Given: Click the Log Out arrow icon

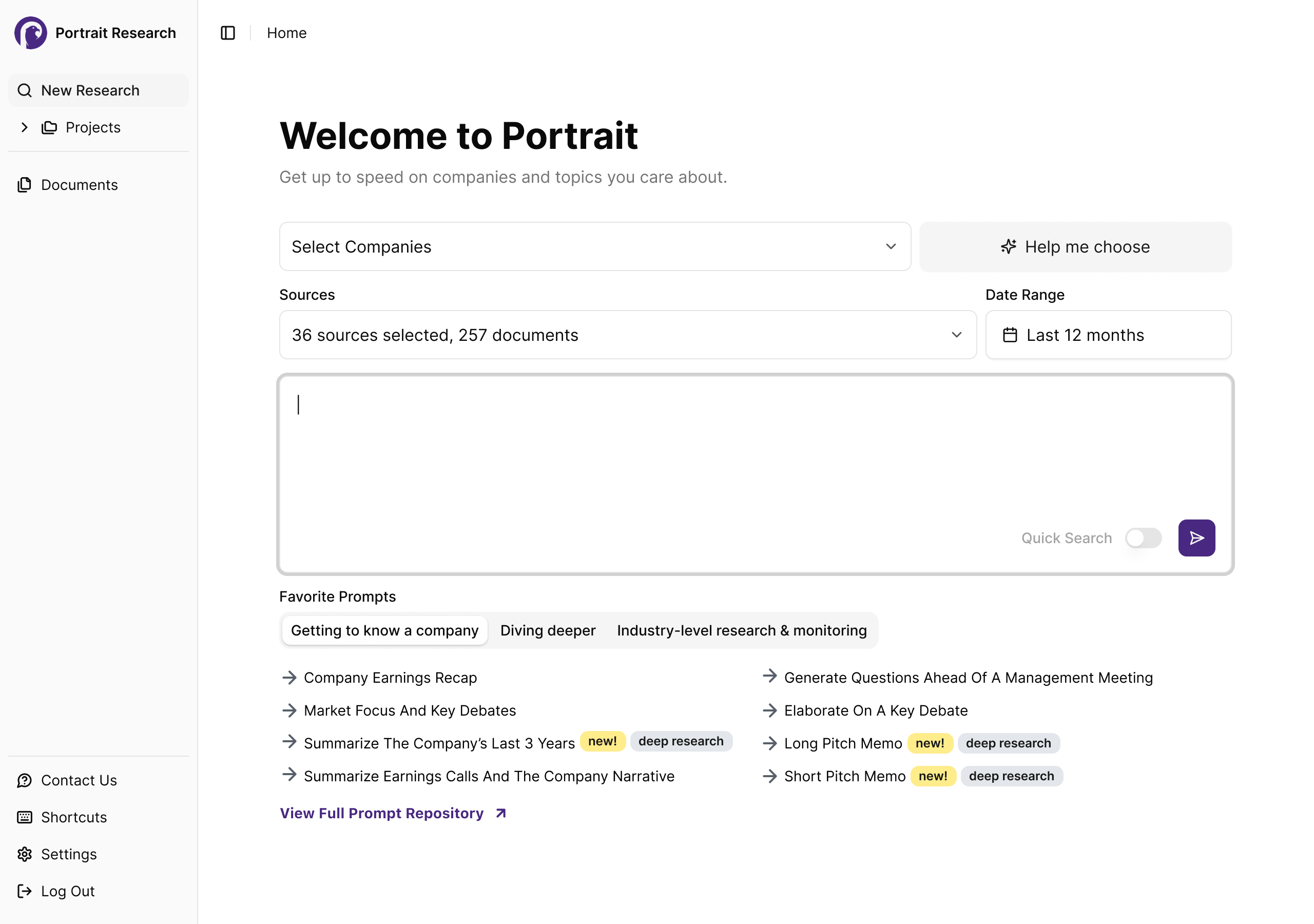Looking at the screenshot, I should [25, 891].
